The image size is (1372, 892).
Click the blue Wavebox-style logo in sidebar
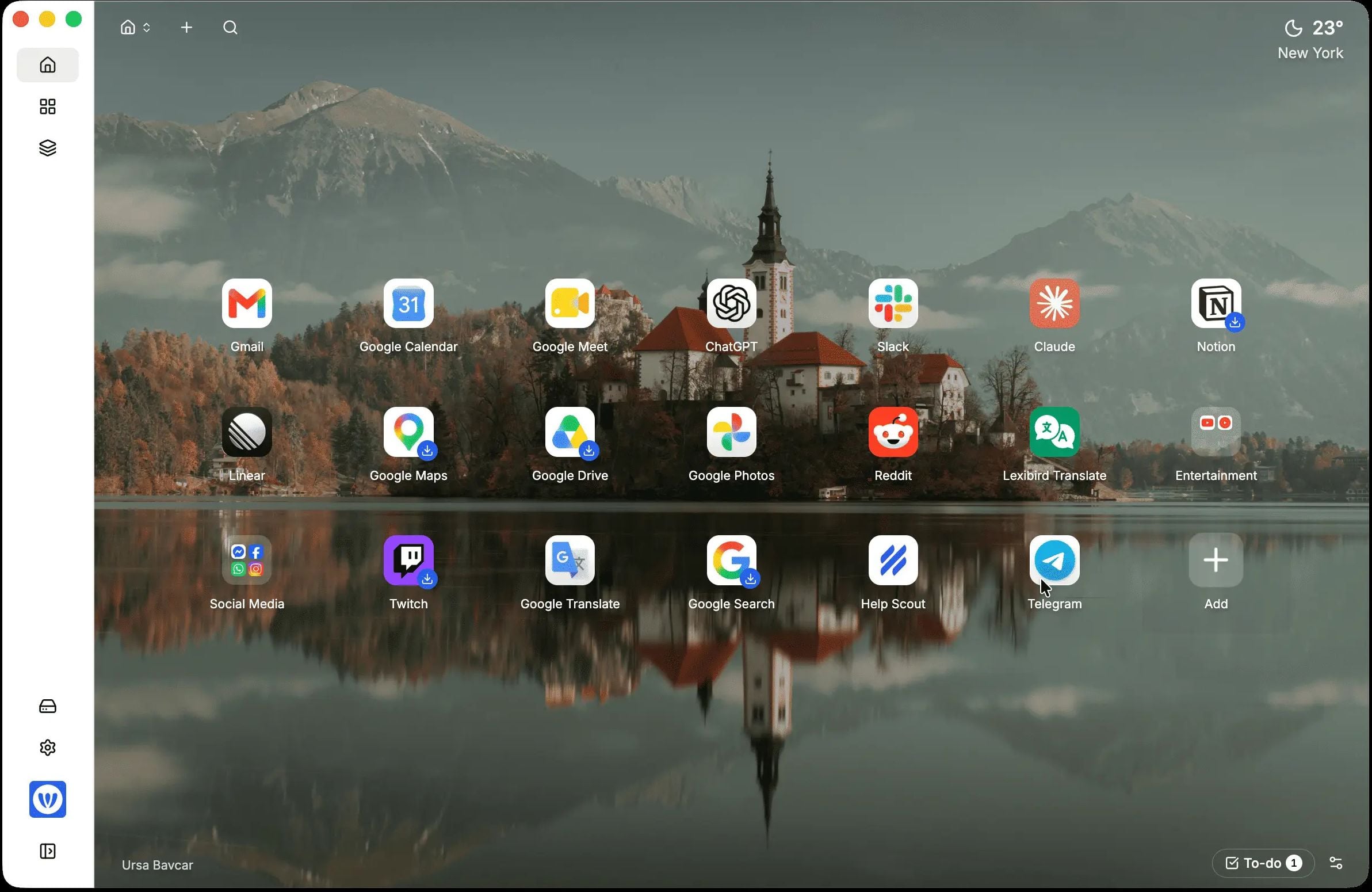[48, 799]
